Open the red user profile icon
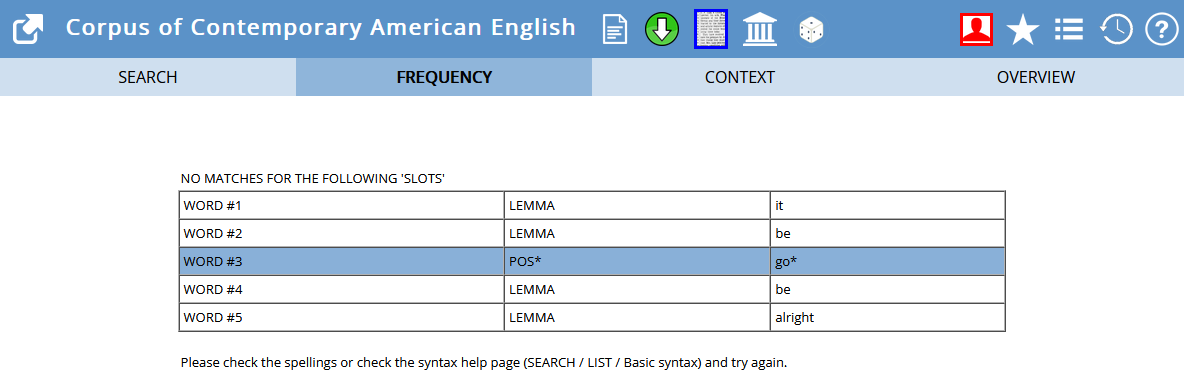Viewport: 1184px width, 384px height. pos(976,29)
